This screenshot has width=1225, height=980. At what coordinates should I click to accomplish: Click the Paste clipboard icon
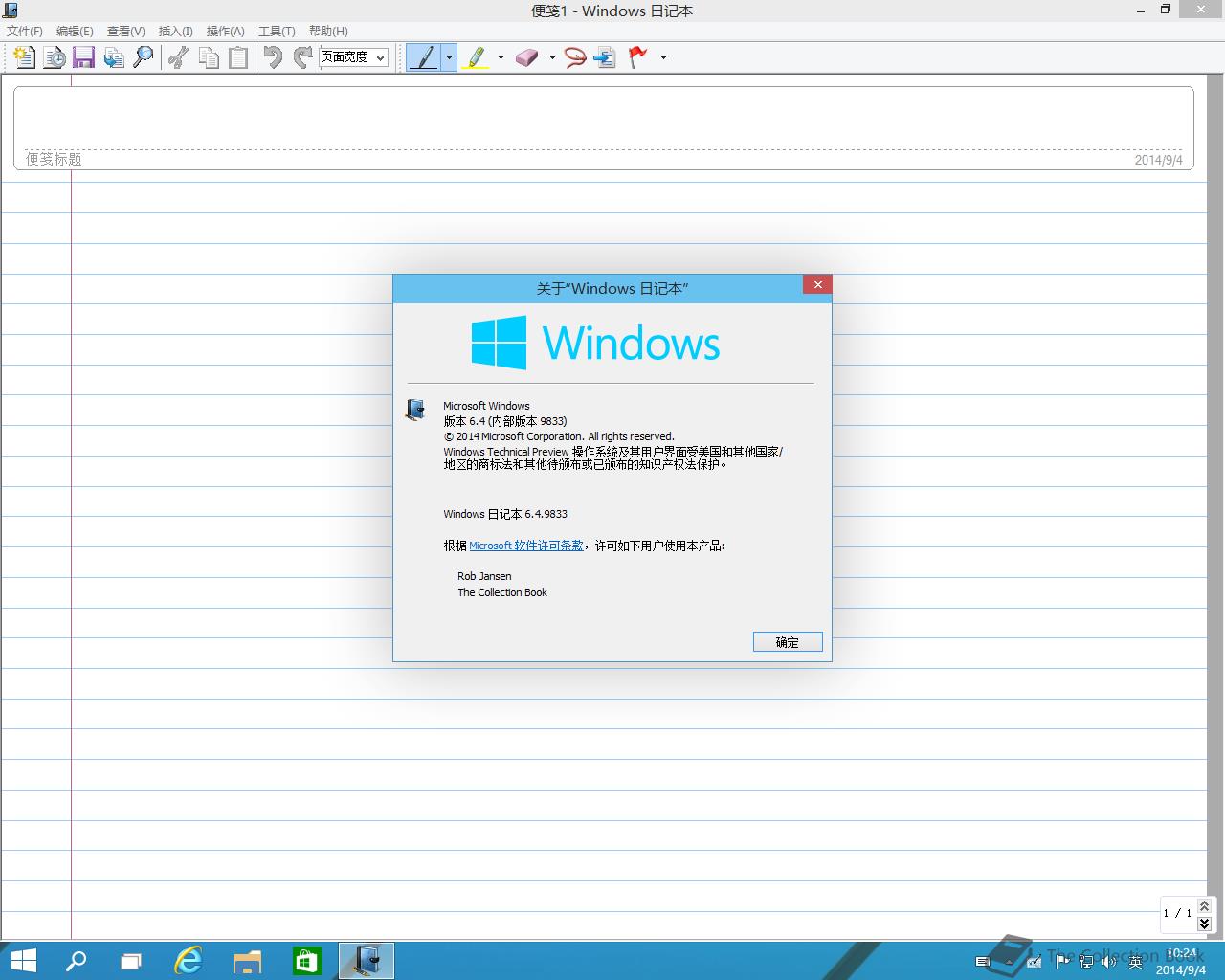click(x=238, y=57)
